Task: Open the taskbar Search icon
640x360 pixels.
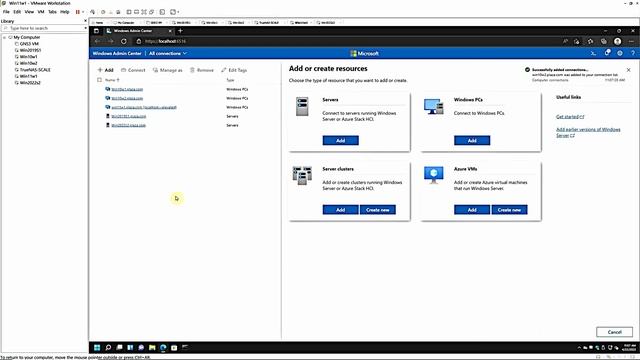Action: (x=108, y=347)
